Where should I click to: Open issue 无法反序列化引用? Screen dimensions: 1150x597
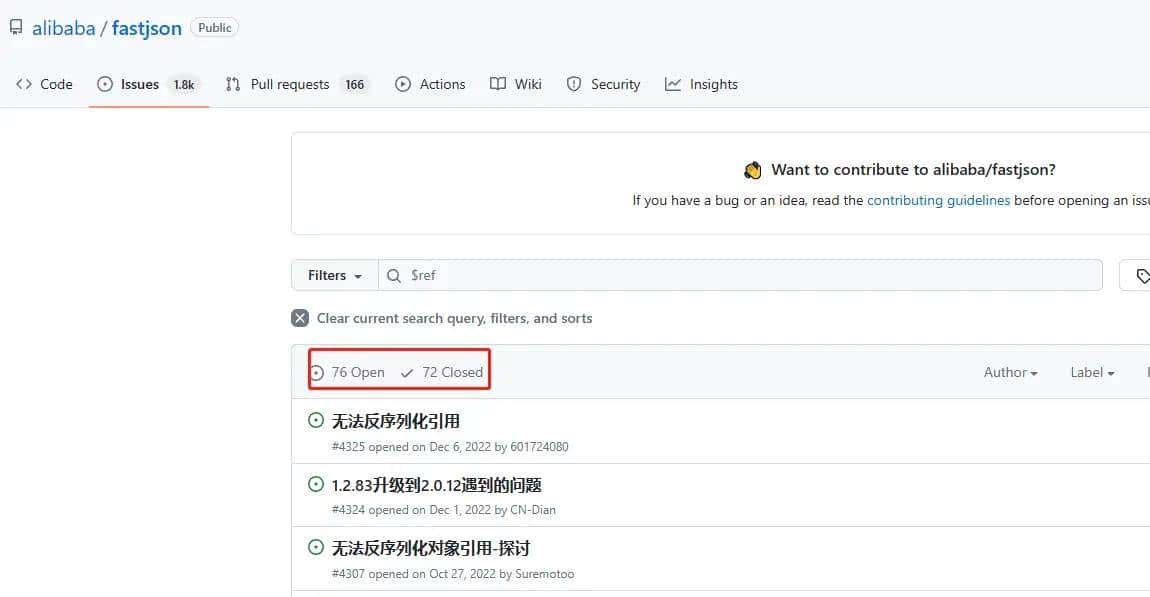pyautogui.click(x=395, y=421)
